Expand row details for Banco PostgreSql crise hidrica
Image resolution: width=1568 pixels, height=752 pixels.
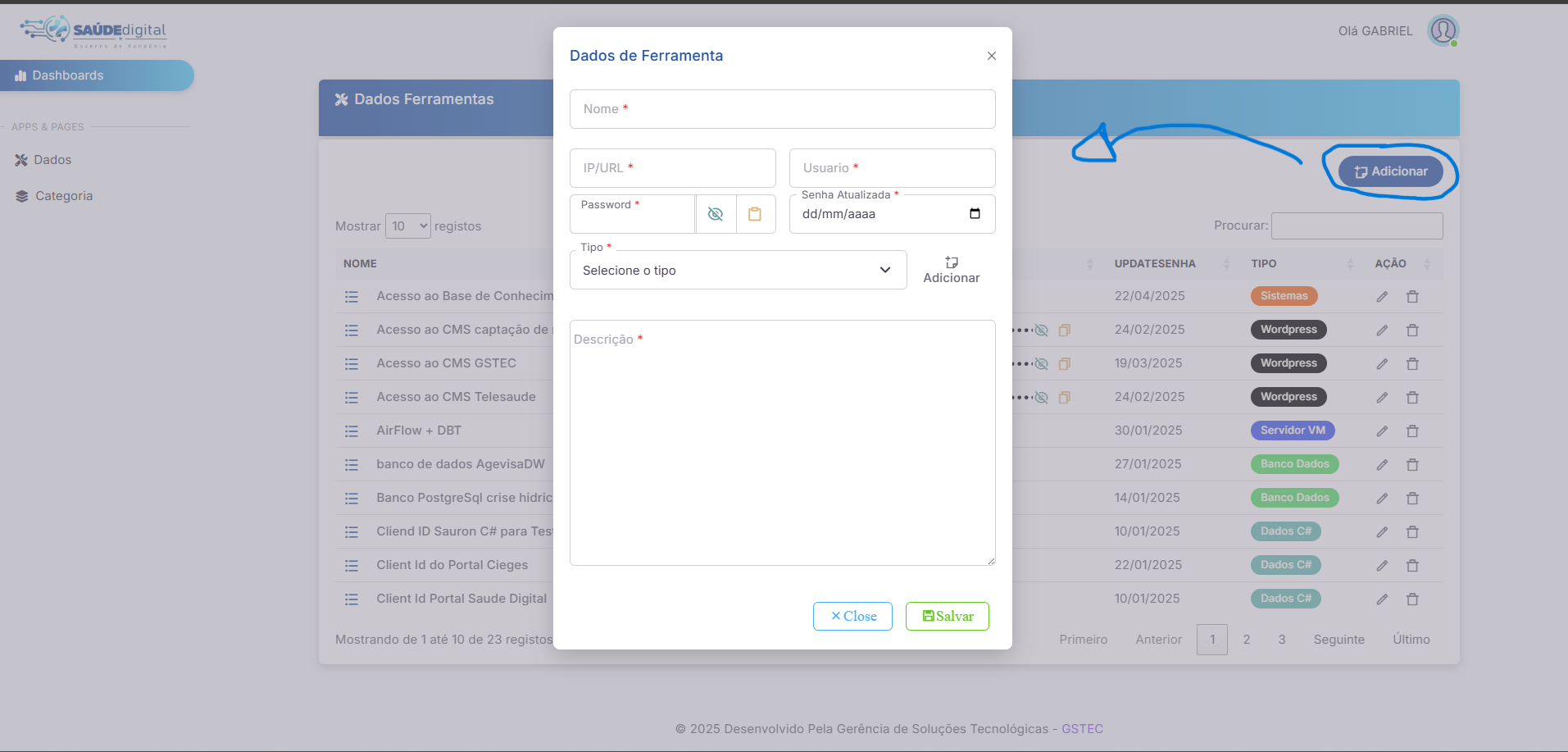(352, 498)
